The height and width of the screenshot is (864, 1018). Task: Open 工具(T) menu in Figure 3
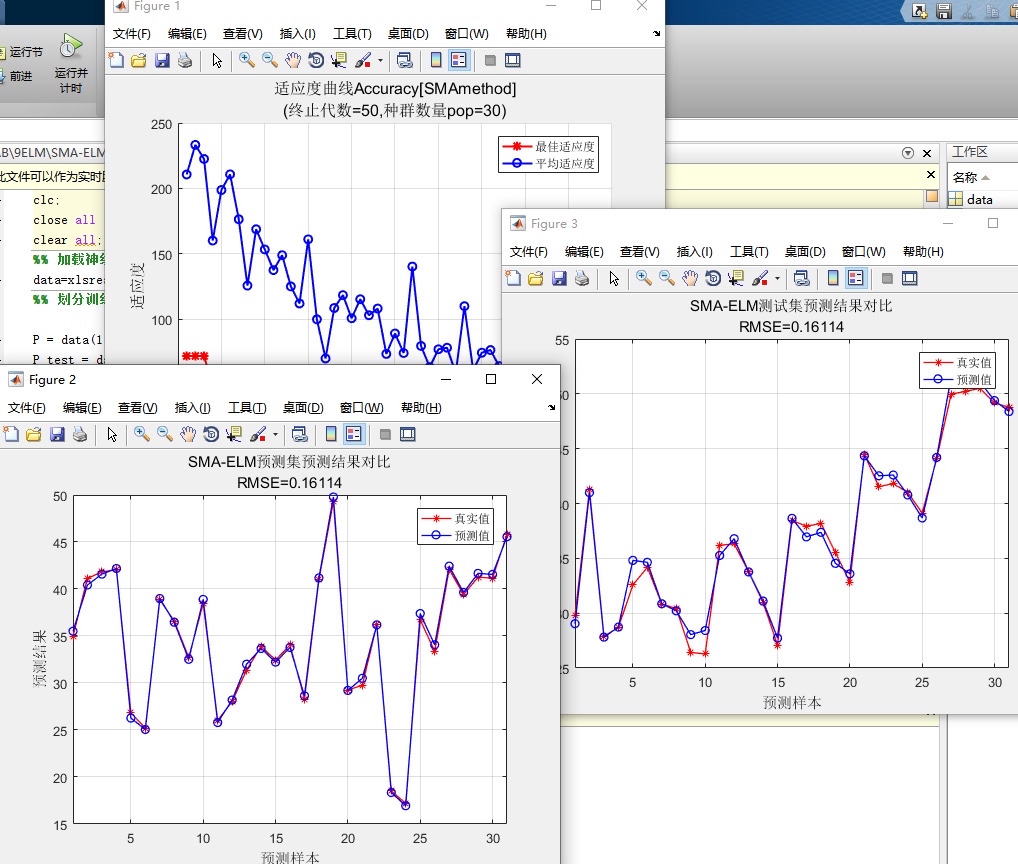pos(749,252)
